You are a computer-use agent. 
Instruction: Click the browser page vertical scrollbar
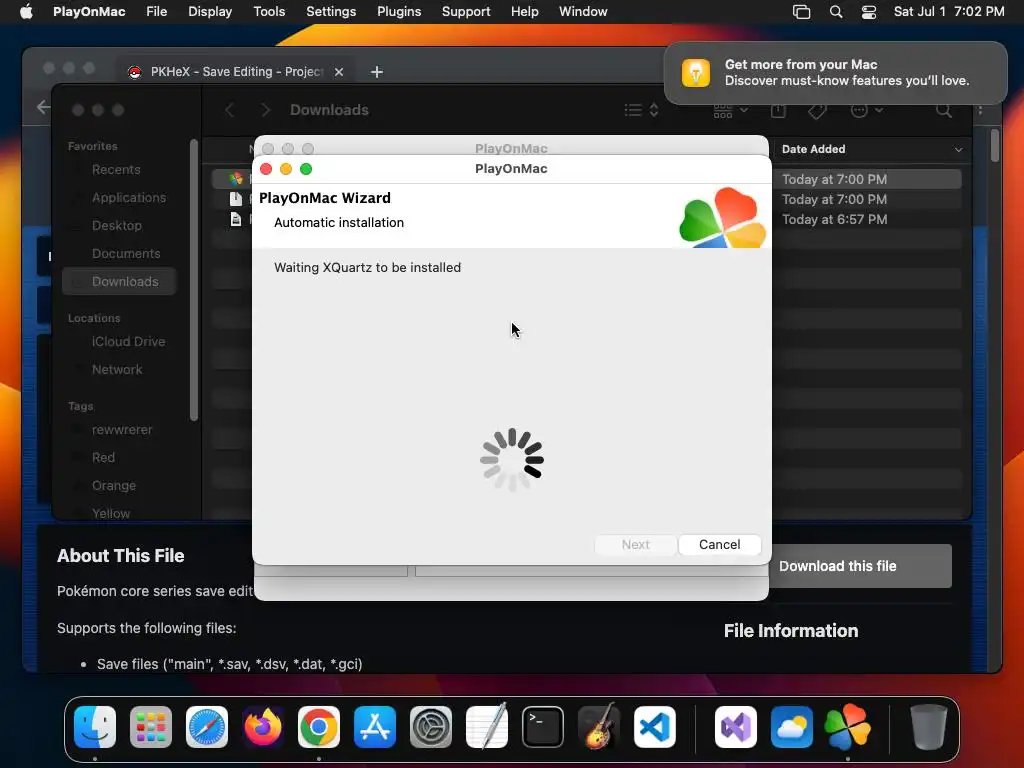[995, 145]
